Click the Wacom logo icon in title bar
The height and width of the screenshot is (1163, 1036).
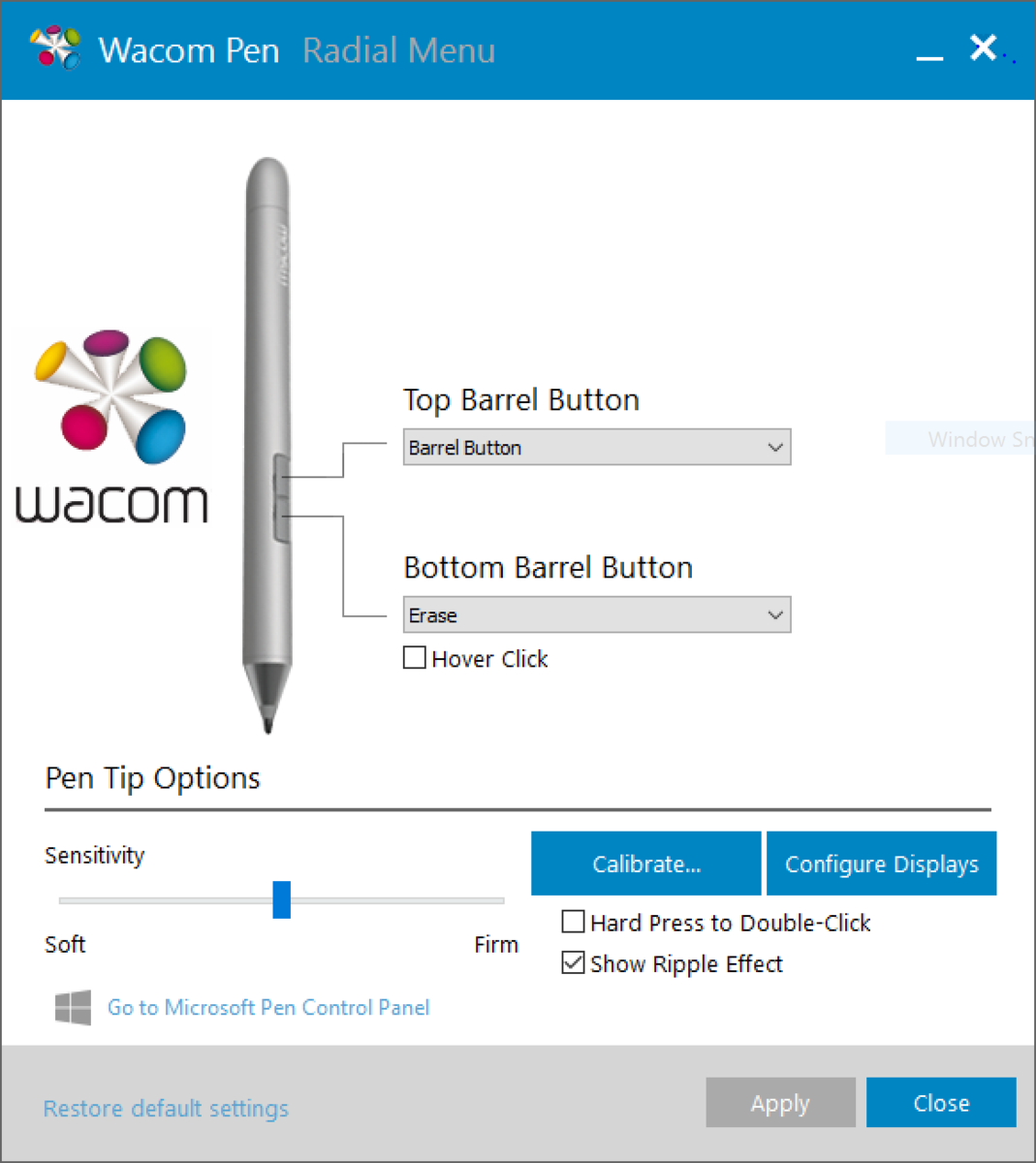pos(55,48)
